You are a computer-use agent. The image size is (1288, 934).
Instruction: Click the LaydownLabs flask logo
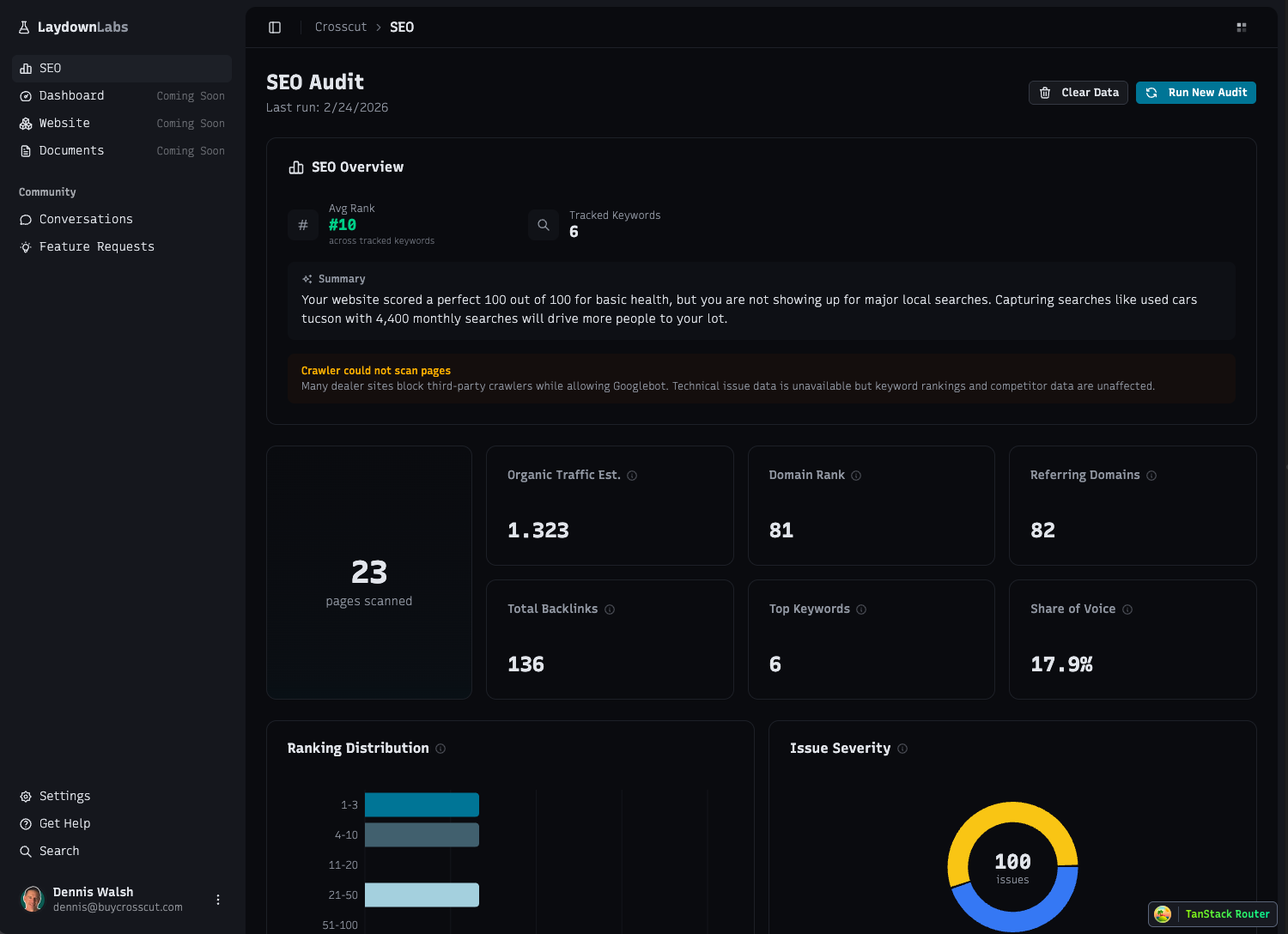23,27
